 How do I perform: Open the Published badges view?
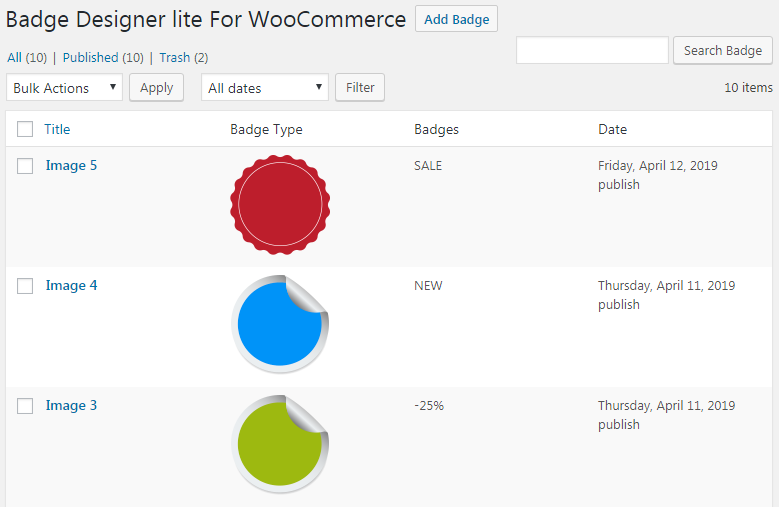tap(90, 58)
